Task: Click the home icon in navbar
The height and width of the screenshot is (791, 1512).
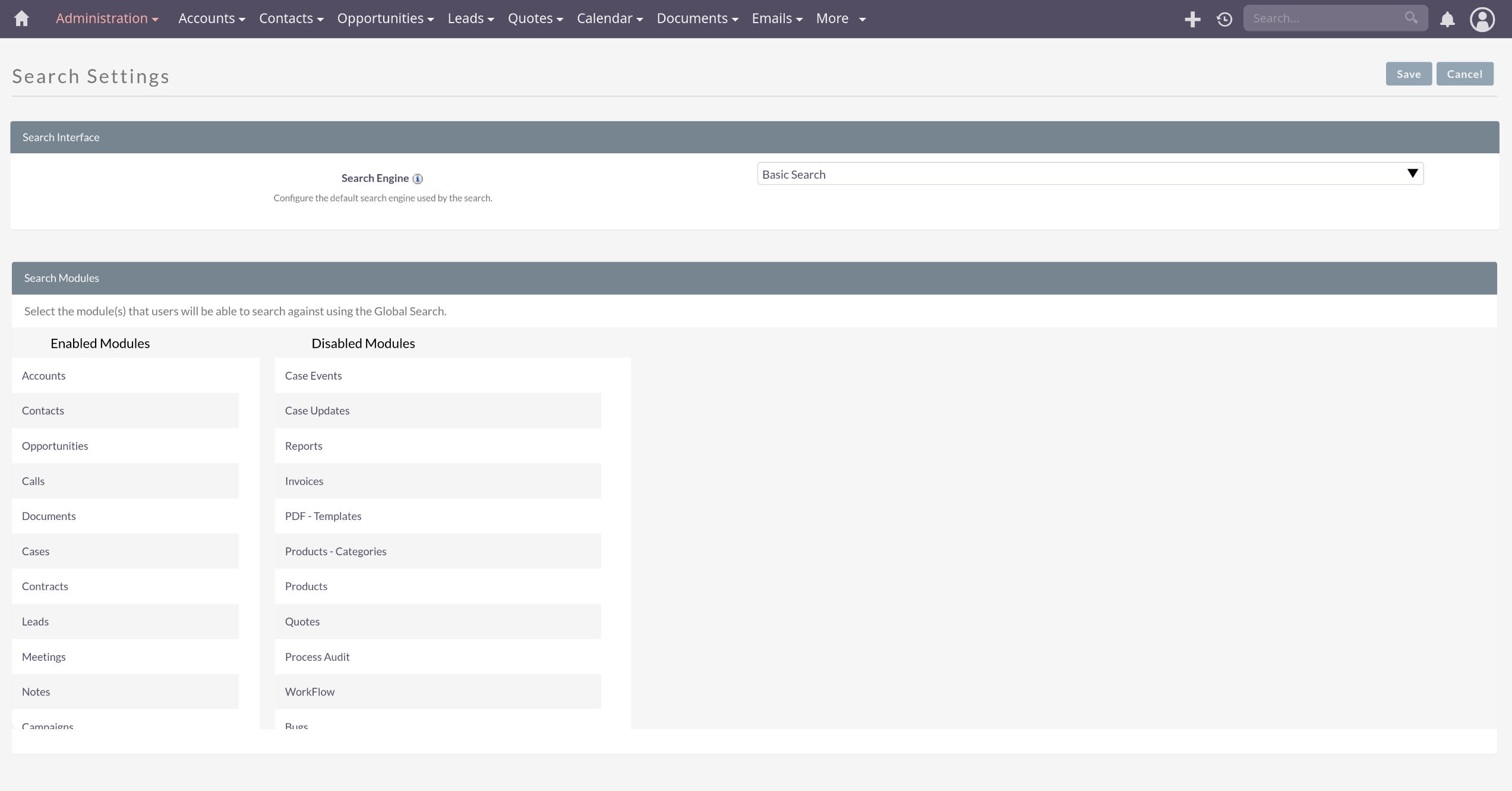Action: 21,18
